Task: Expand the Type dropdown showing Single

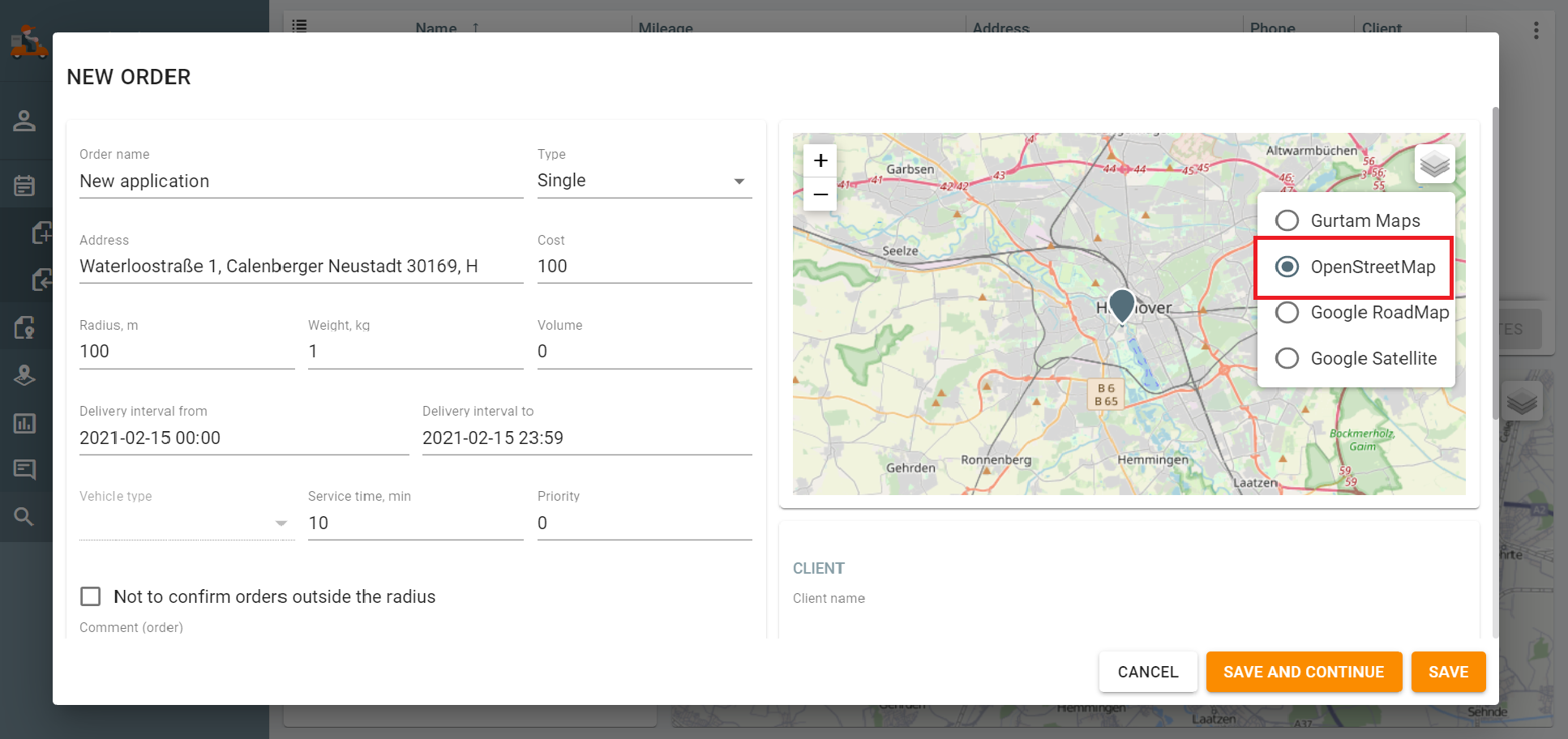Action: pyautogui.click(x=644, y=181)
